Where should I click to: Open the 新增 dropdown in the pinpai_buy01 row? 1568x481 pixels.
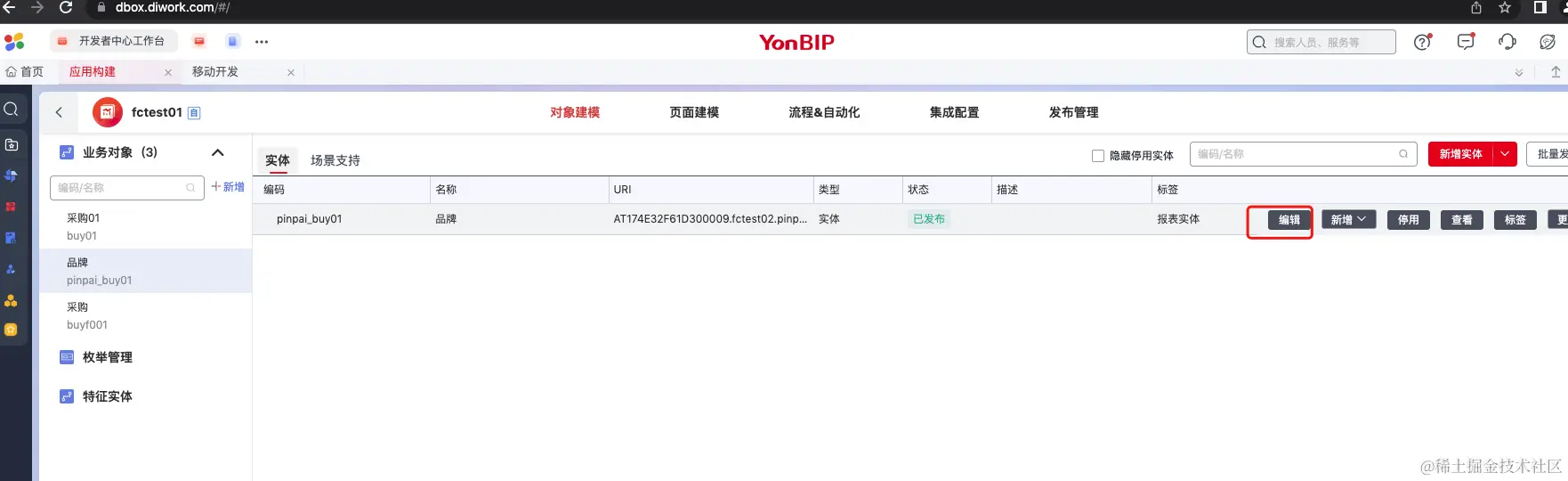[x=1348, y=220]
